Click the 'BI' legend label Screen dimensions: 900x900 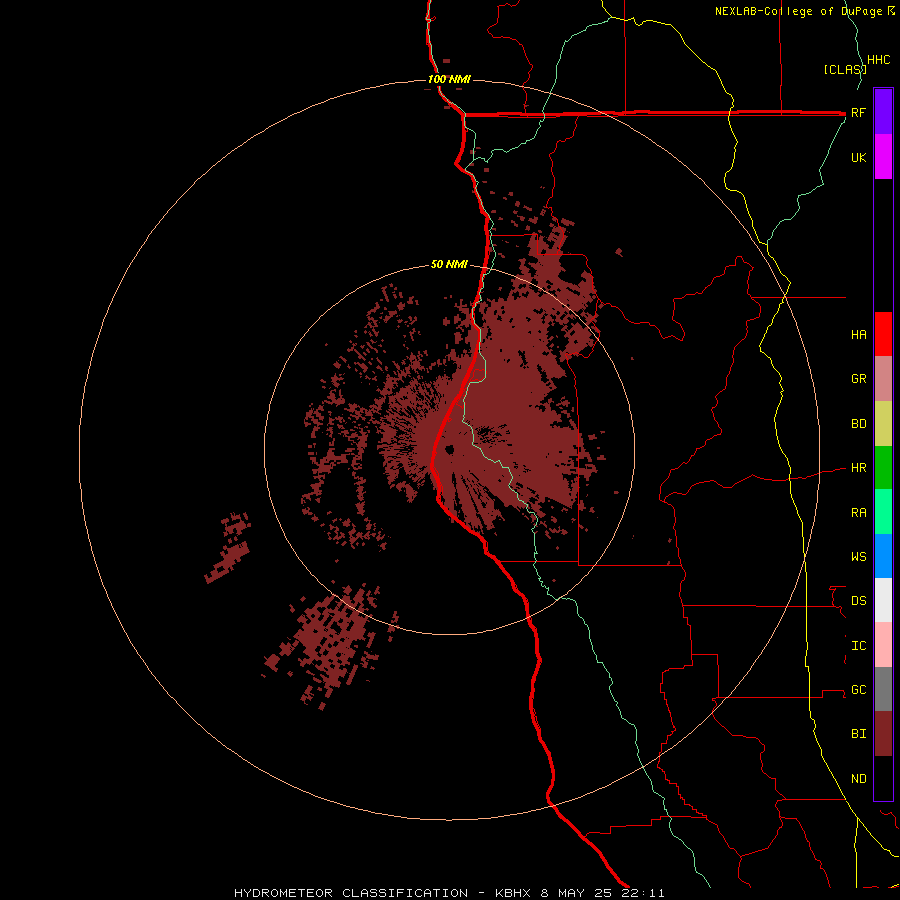pos(858,734)
